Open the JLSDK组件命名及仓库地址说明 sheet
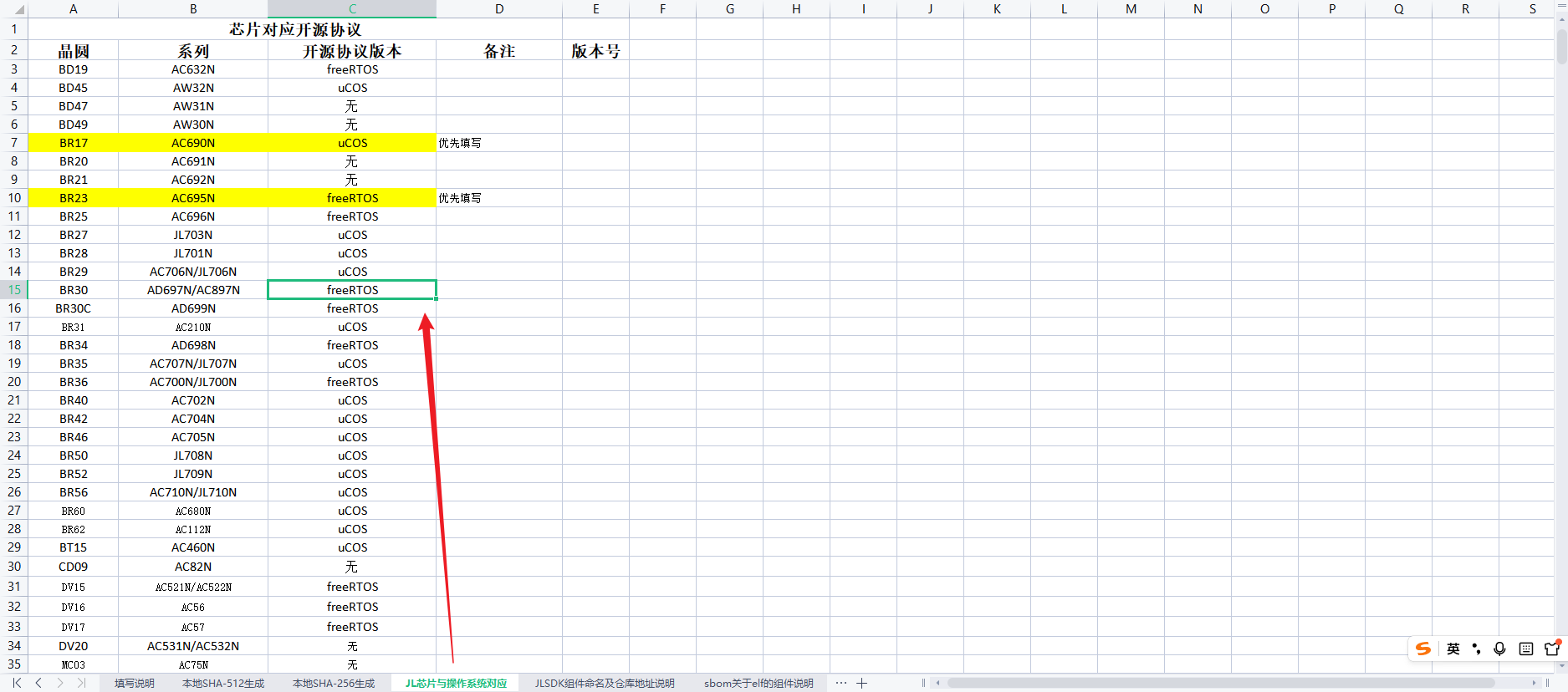This screenshot has height=692, width=1568. point(605,683)
